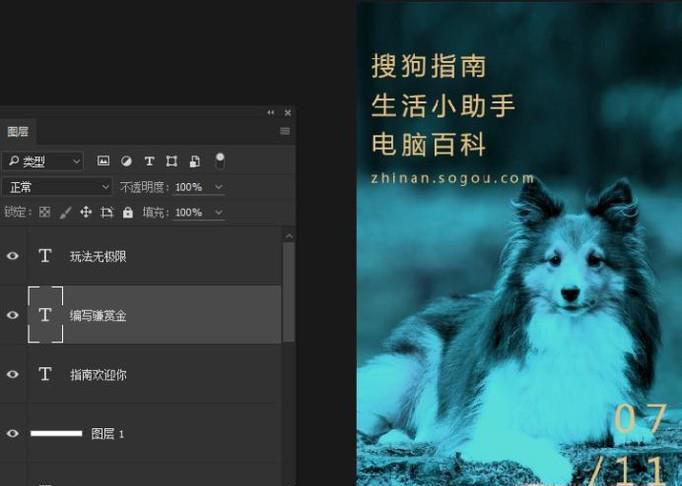Hide the 玩法无极限 text layer
The image size is (682, 486).
(13, 256)
